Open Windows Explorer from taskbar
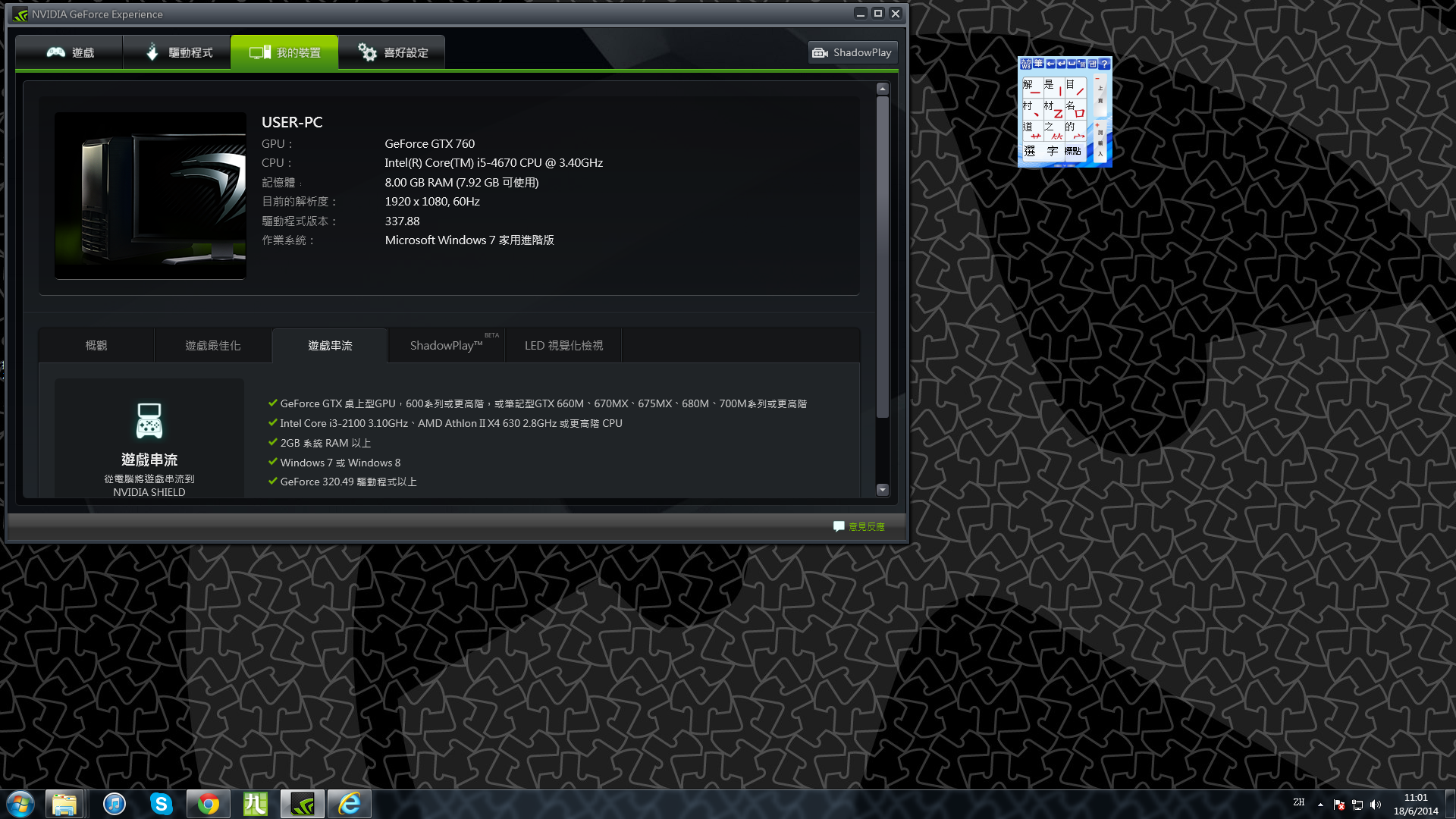This screenshot has height=819, width=1456. 64,804
